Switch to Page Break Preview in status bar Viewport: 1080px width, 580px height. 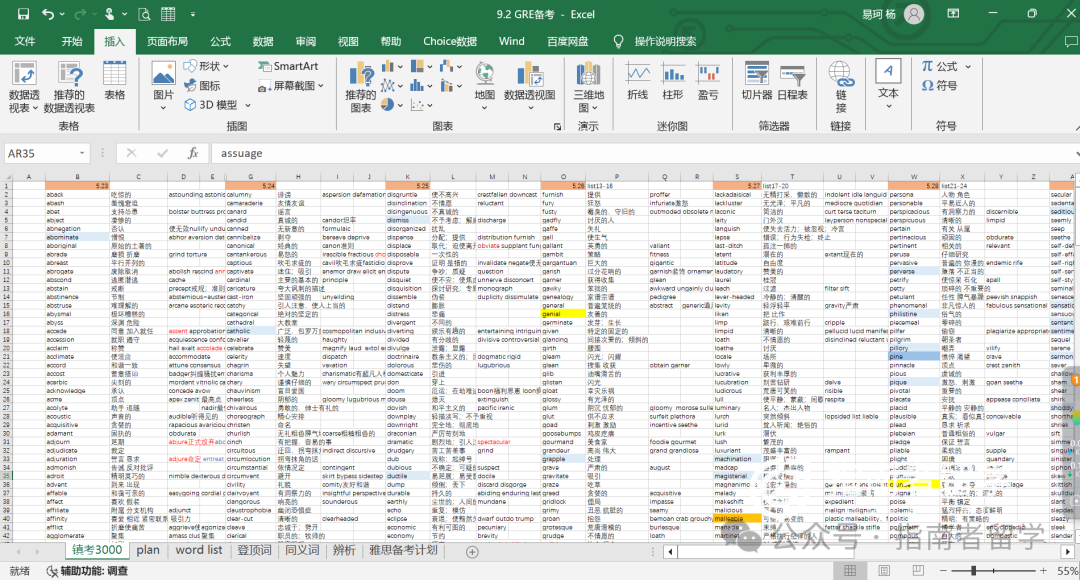click(x=917, y=571)
